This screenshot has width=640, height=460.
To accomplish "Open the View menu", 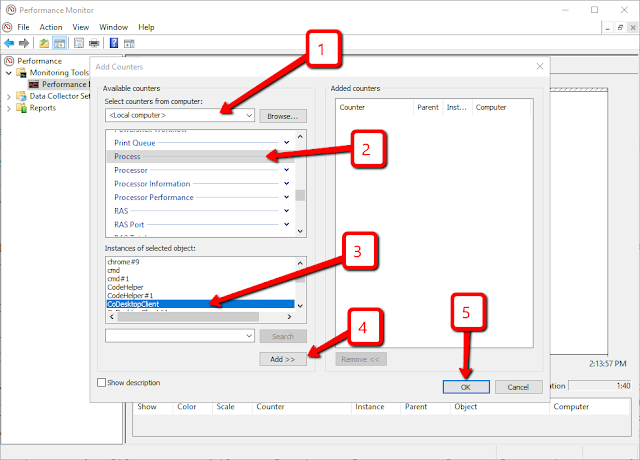I will (x=80, y=27).
